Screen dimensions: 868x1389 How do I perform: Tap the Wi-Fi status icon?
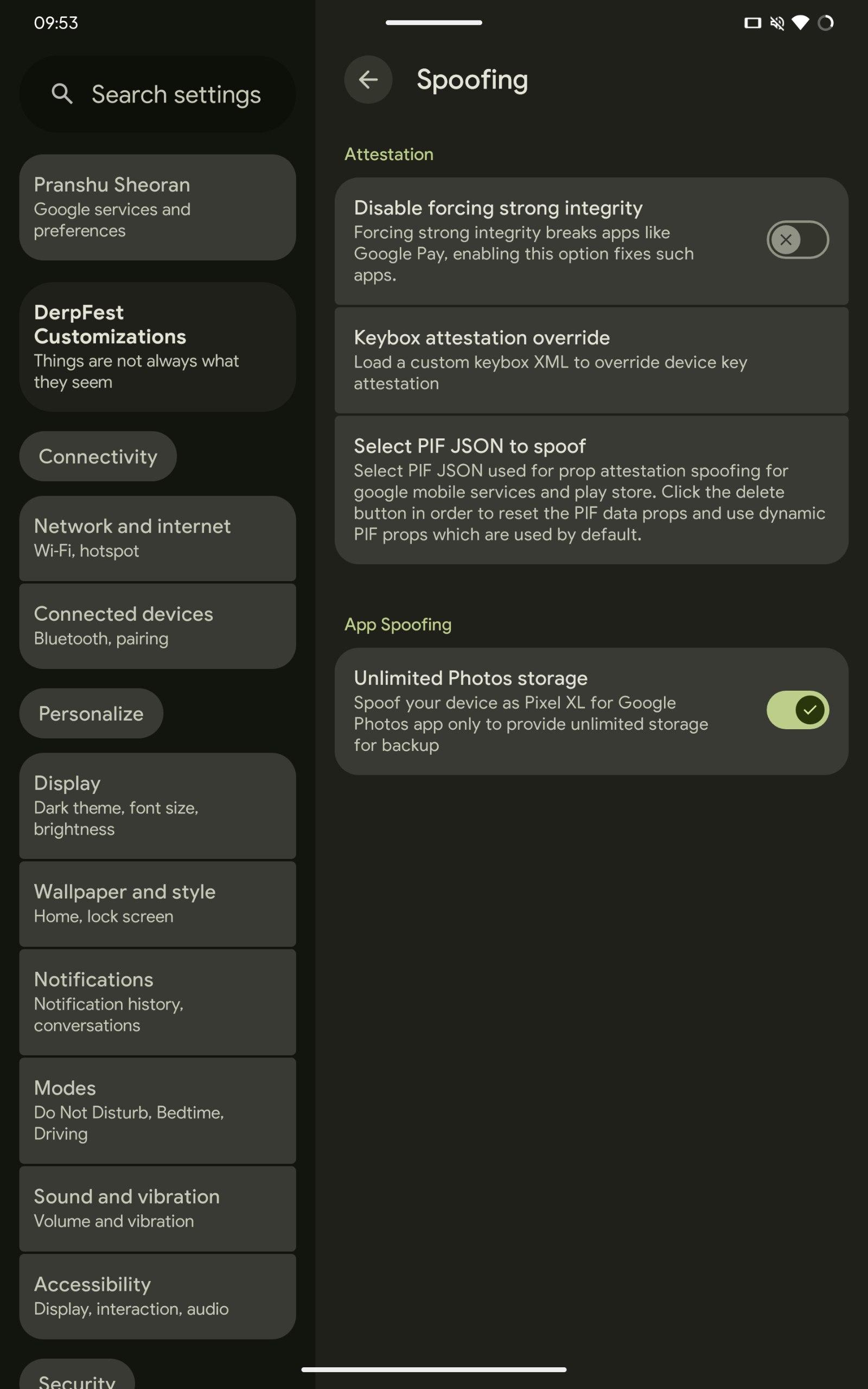(800, 23)
